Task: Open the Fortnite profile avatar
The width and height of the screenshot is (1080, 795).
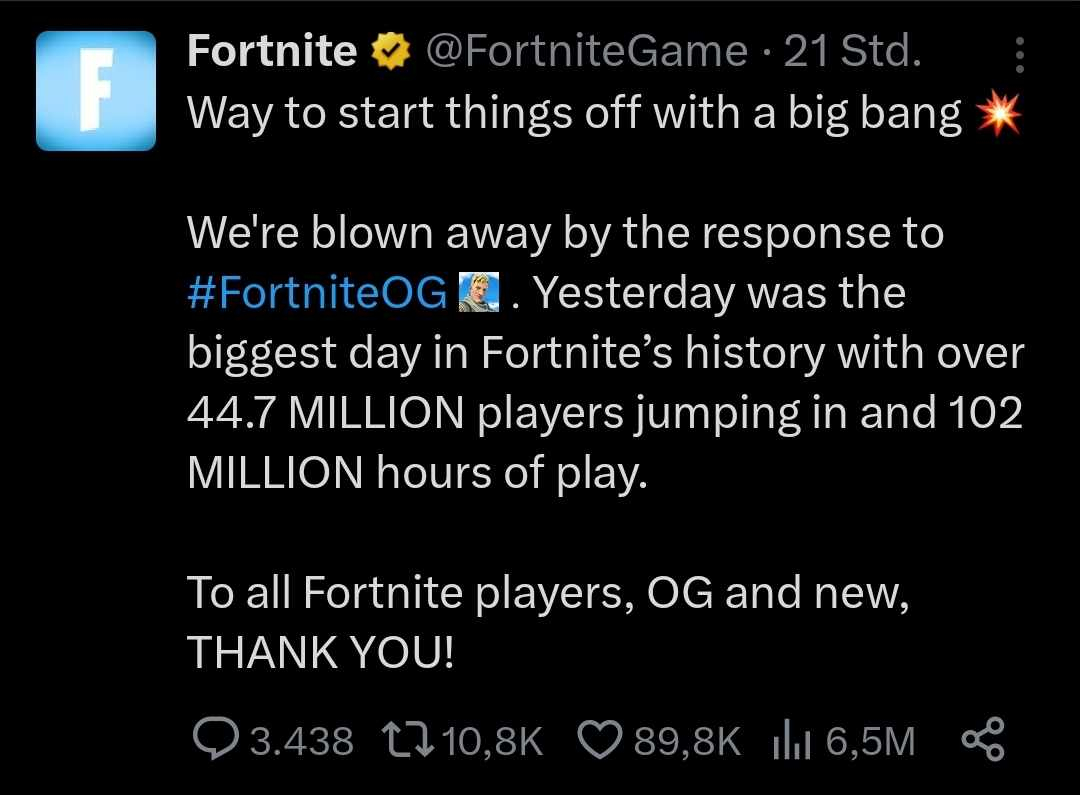Action: [96, 90]
